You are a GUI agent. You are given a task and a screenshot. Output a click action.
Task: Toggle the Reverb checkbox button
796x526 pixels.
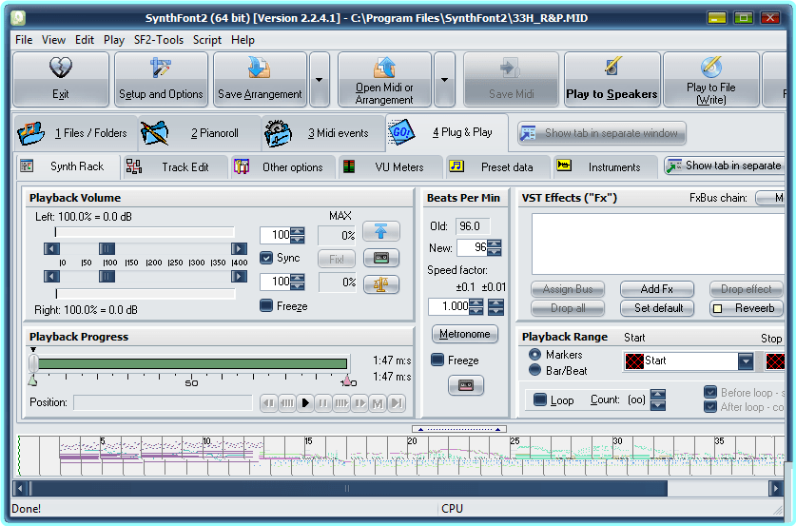[745, 308]
